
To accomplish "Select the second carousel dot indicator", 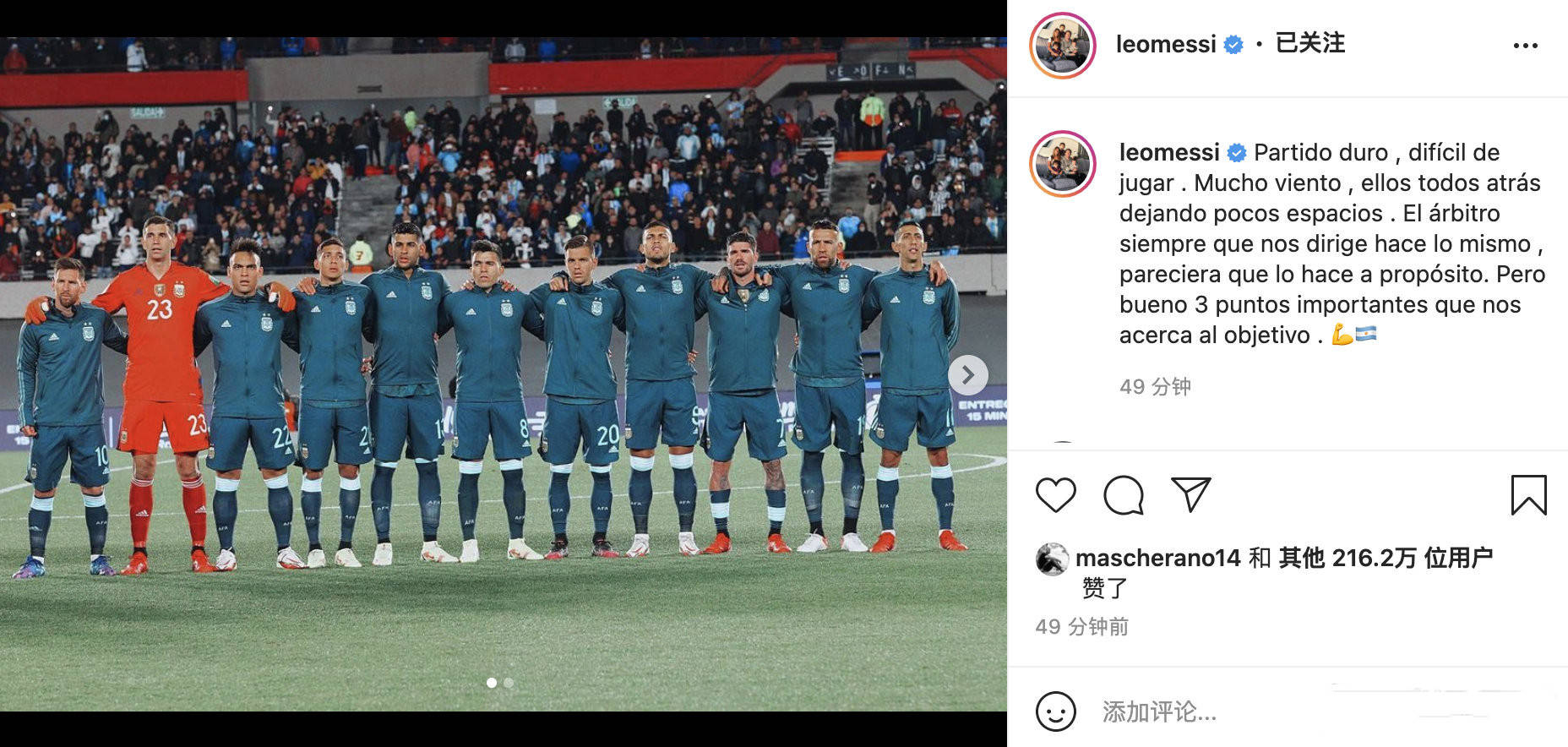I will coord(509,683).
